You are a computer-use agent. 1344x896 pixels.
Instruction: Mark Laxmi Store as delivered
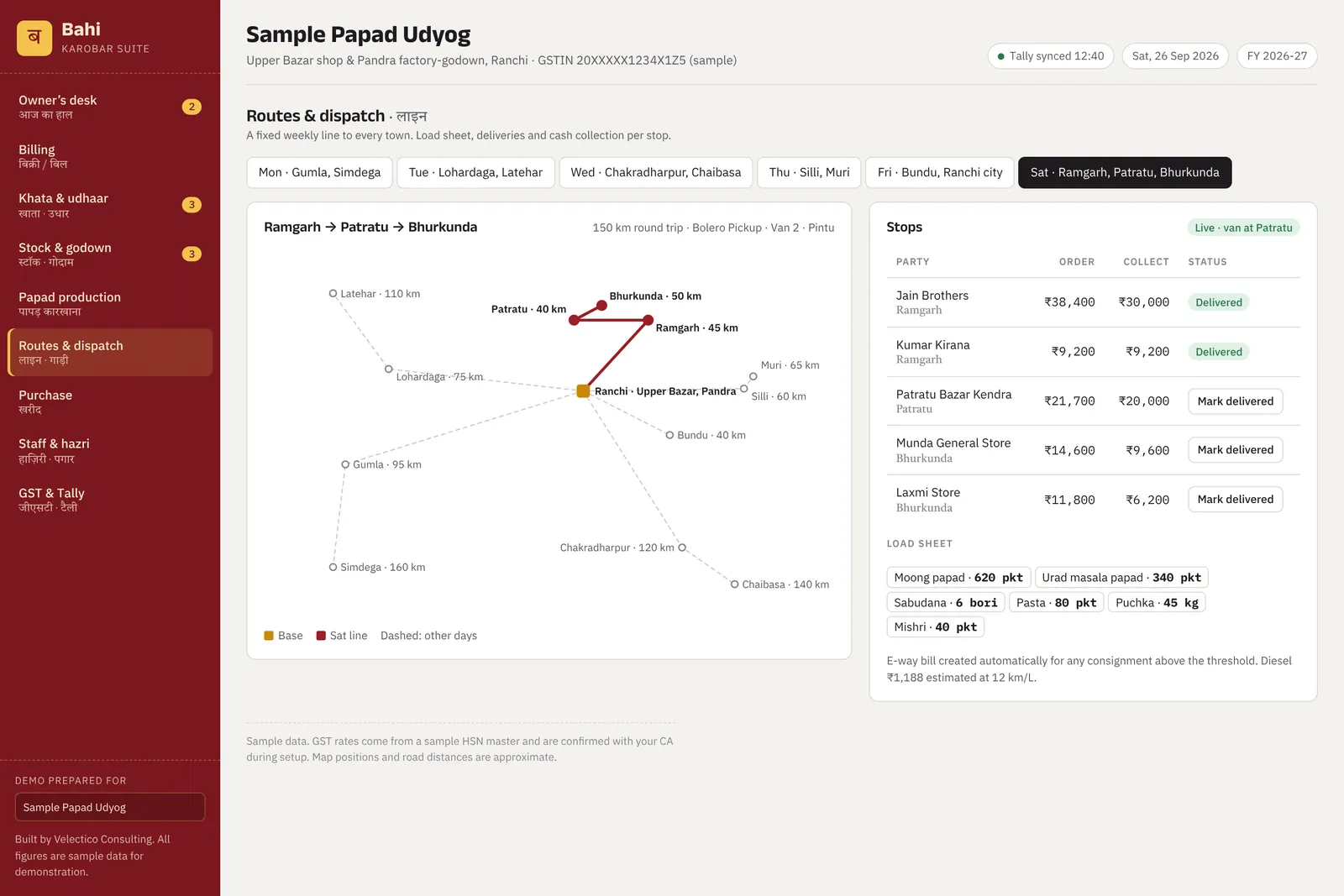(1235, 500)
